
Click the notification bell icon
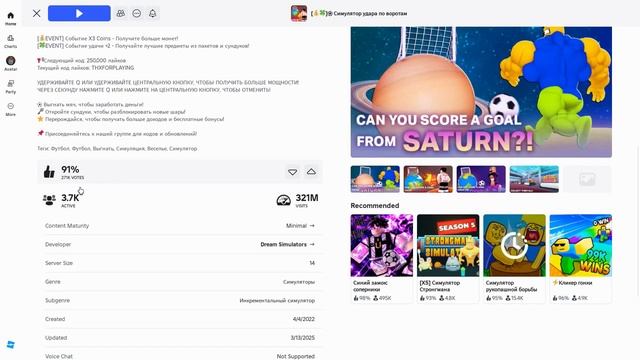click(x=153, y=13)
